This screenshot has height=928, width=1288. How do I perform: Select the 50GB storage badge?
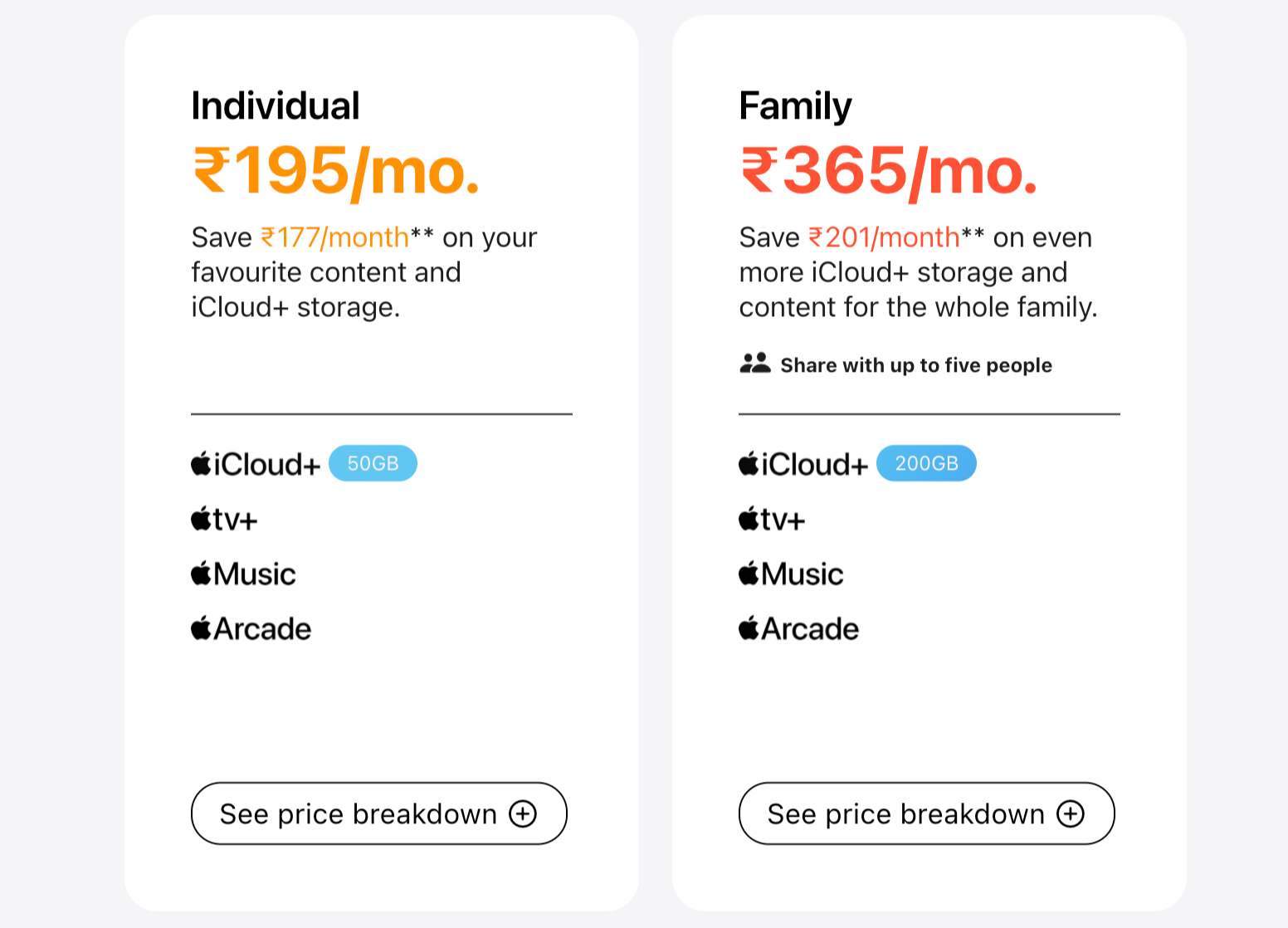(x=373, y=463)
